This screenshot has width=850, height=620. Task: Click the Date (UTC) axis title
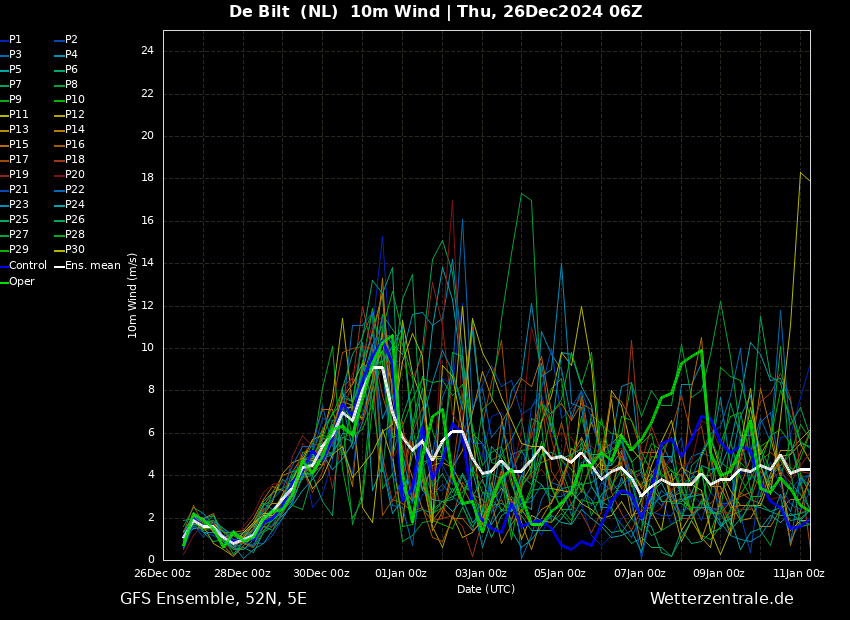[486, 589]
